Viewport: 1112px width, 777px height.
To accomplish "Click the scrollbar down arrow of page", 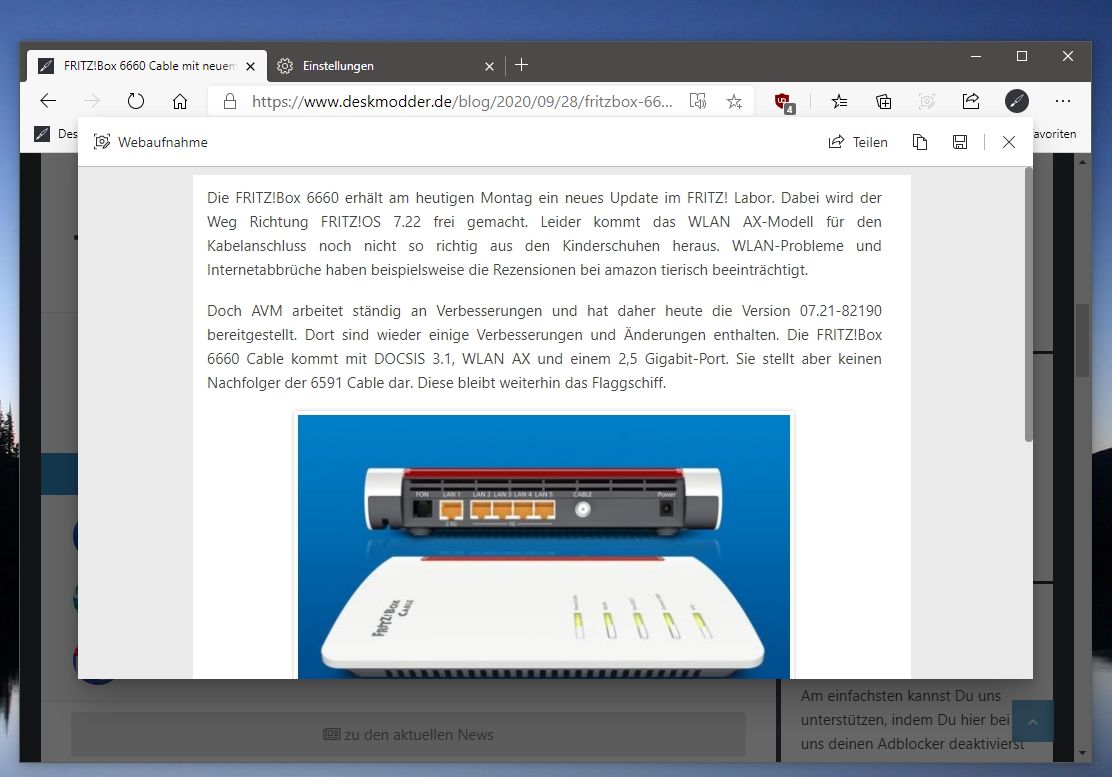I will tap(1082, 753).
